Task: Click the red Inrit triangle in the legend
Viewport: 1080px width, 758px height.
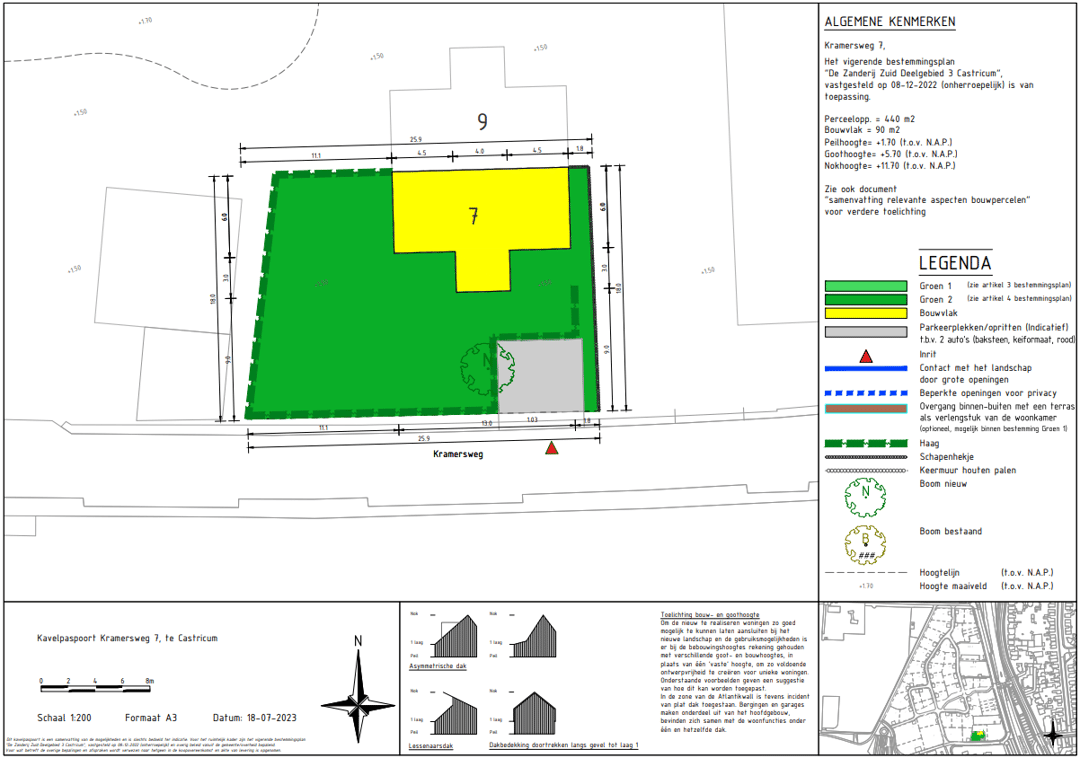Action: tap(866, 355)
